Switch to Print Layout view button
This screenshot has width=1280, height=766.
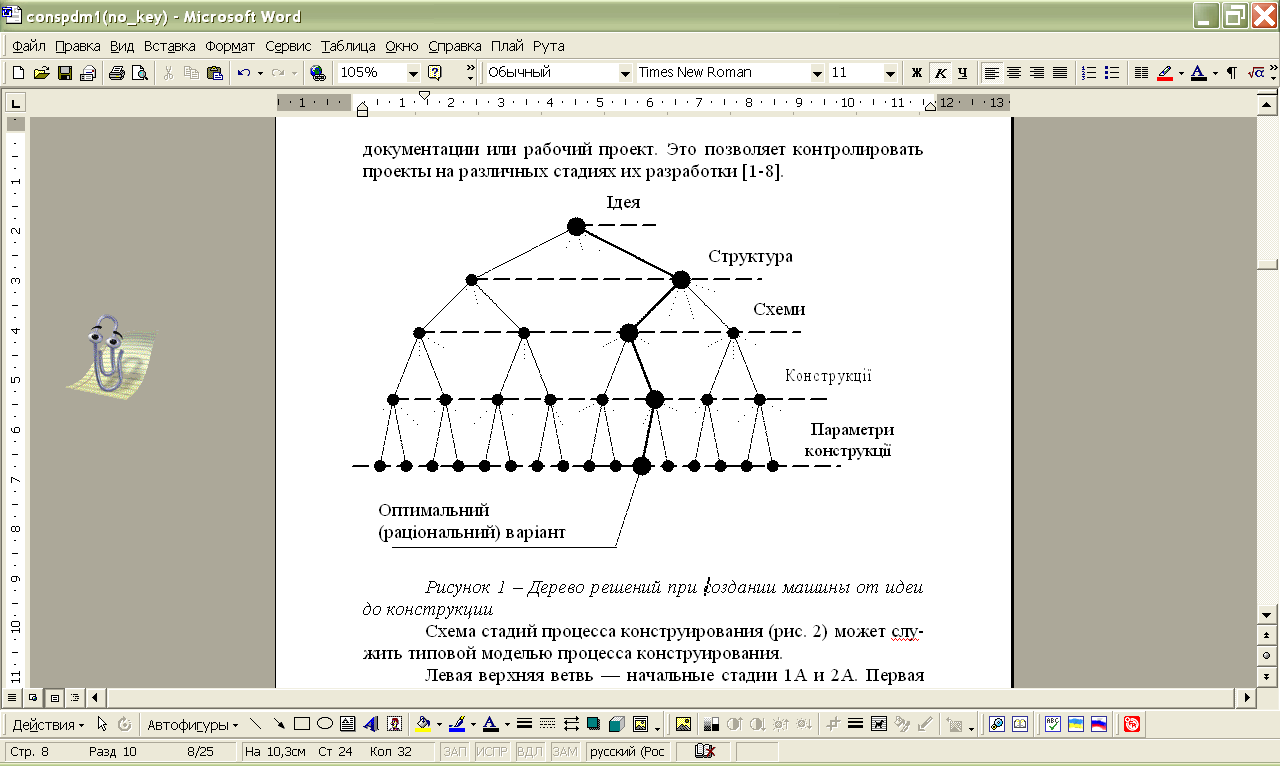pos(53,697)
